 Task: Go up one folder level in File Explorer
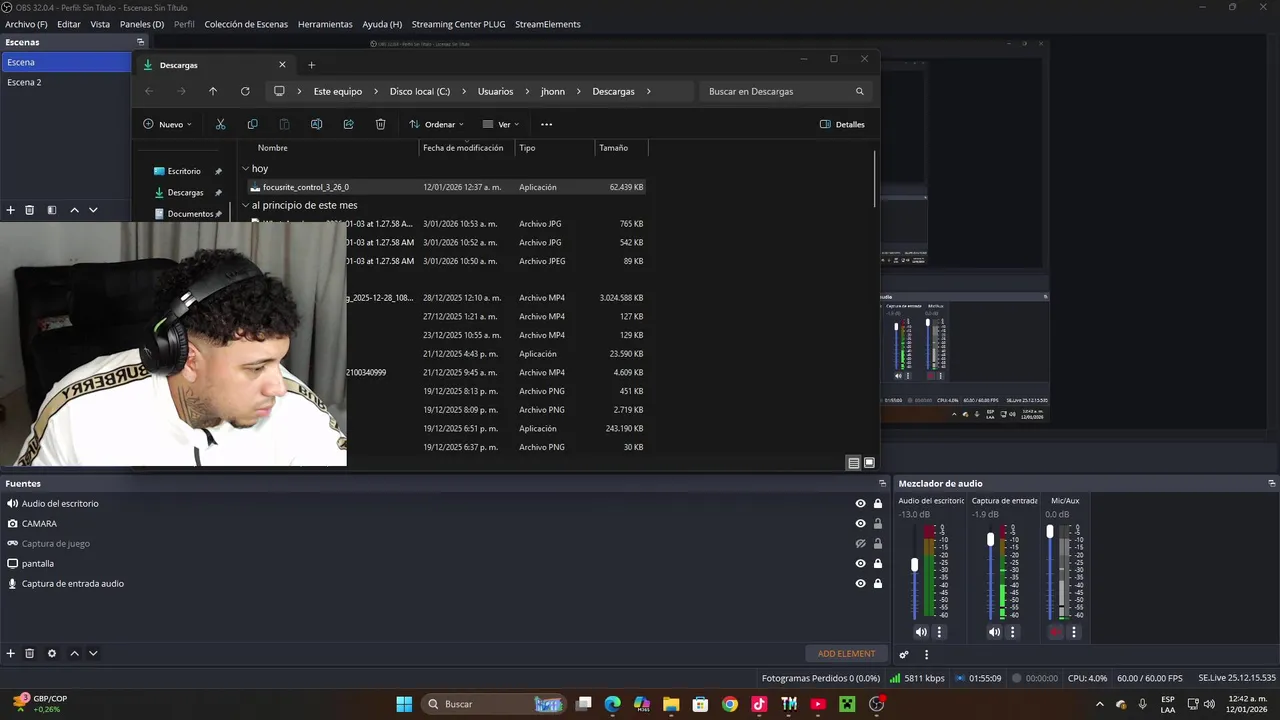pyautogui.click(x=213, y=91)
